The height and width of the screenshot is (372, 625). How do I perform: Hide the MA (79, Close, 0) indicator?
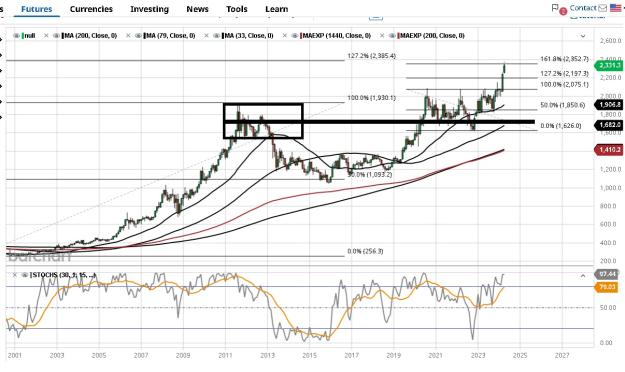[138, 36]
